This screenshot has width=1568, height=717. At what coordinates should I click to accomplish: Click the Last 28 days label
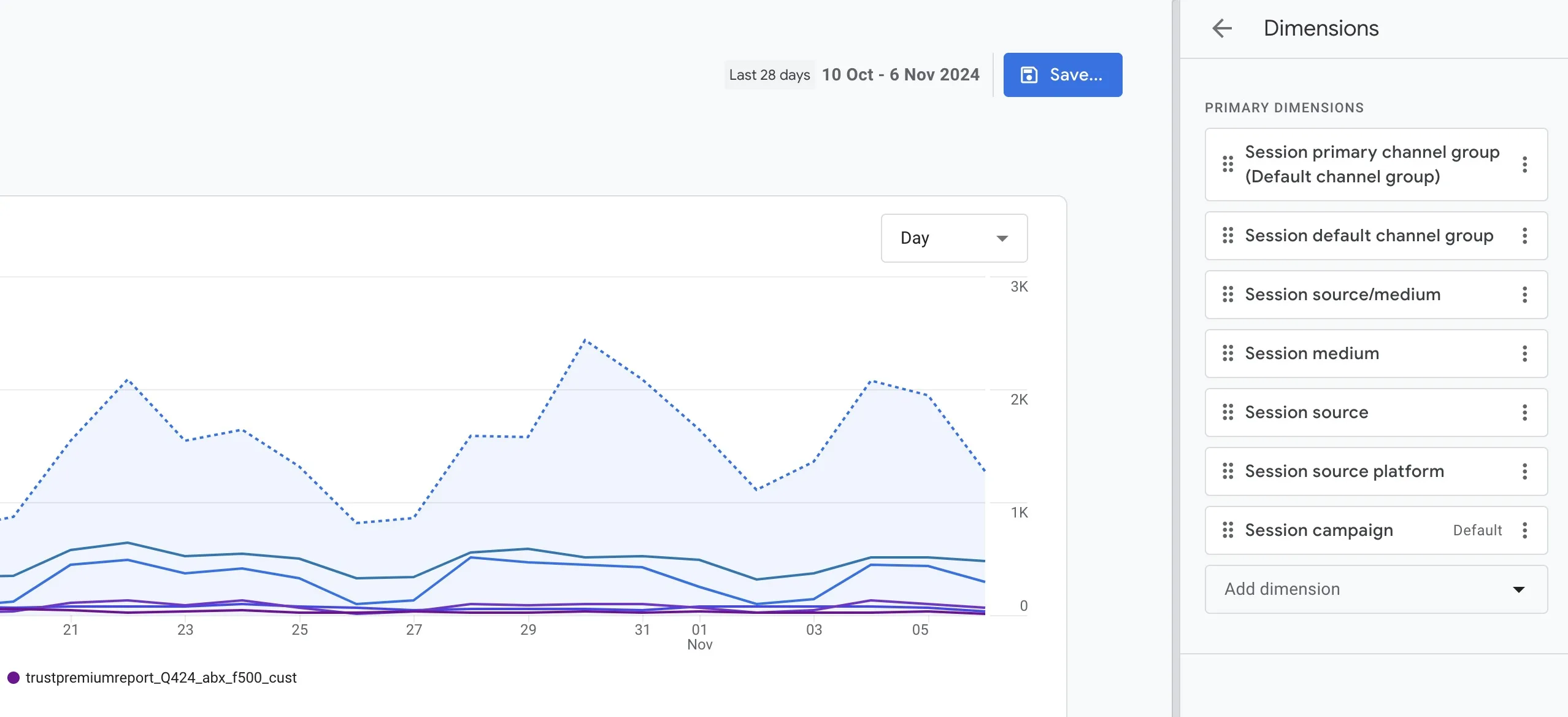[x=769, y=75]
